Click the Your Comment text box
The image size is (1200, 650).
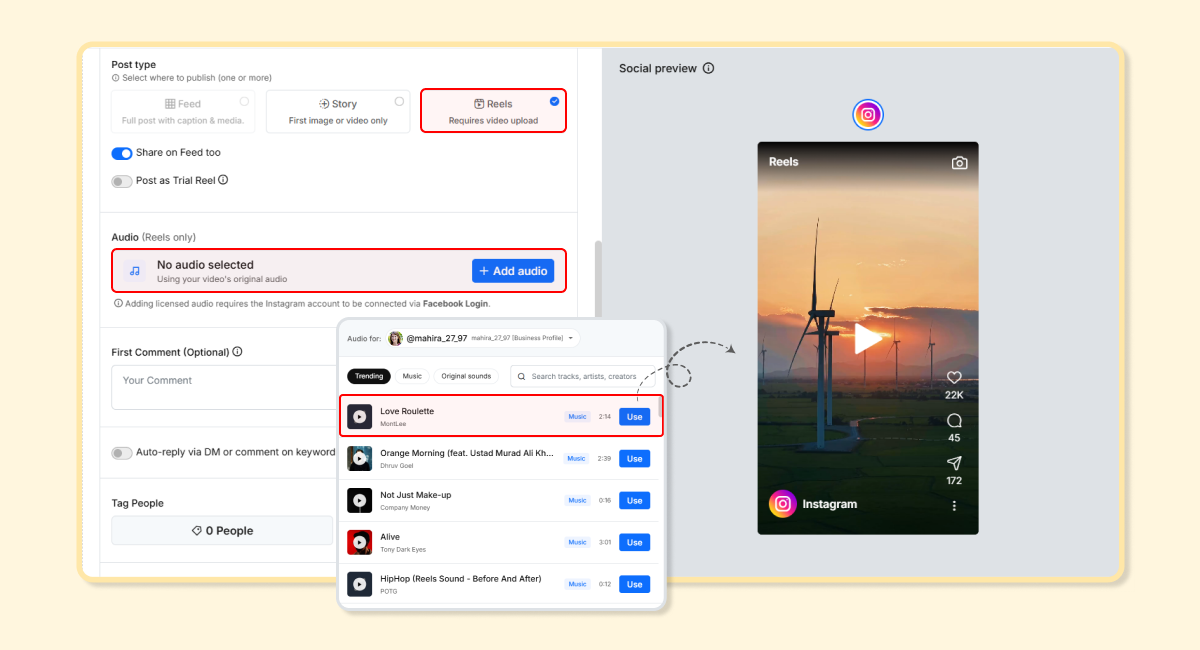tap(225, 387)
